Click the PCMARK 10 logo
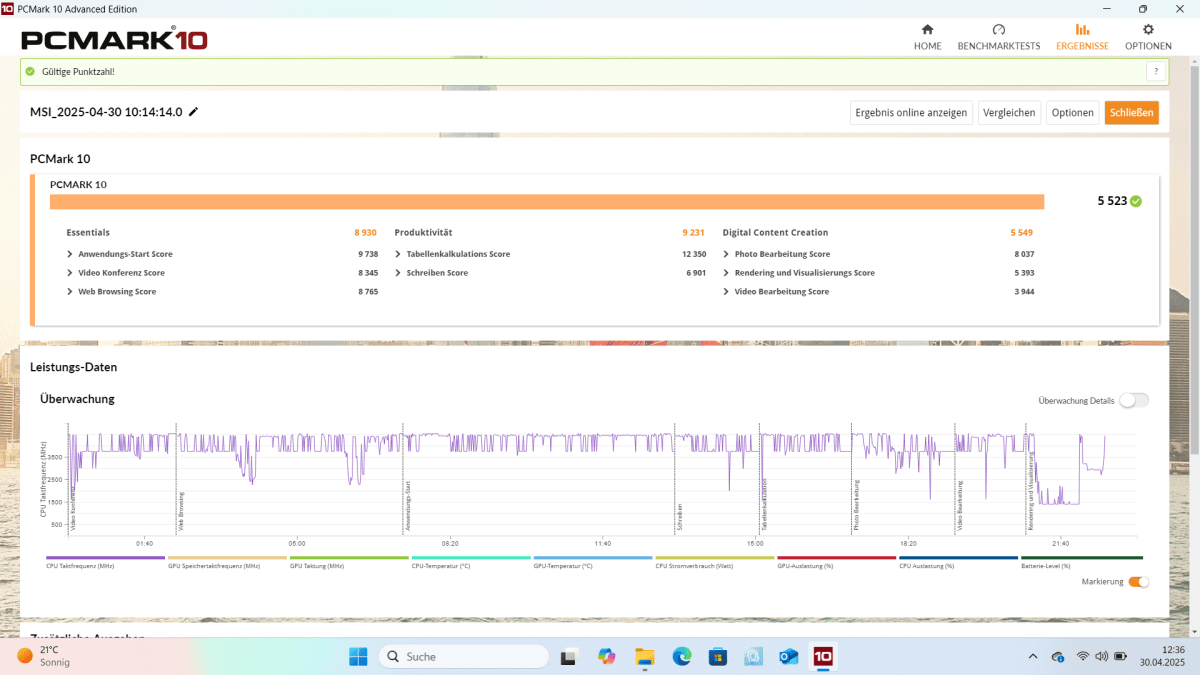The width and height of the screenshot is (1200, 675). tap(114, 40)
